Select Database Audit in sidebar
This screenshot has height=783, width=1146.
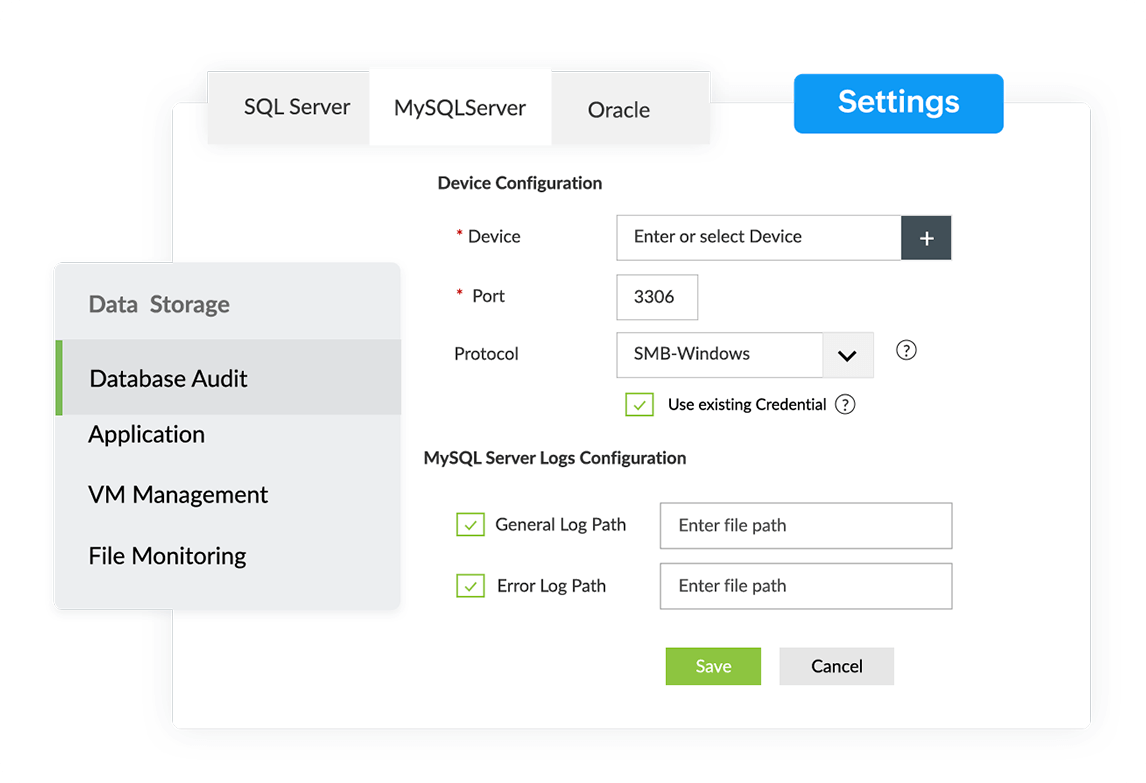coord(169,379)
